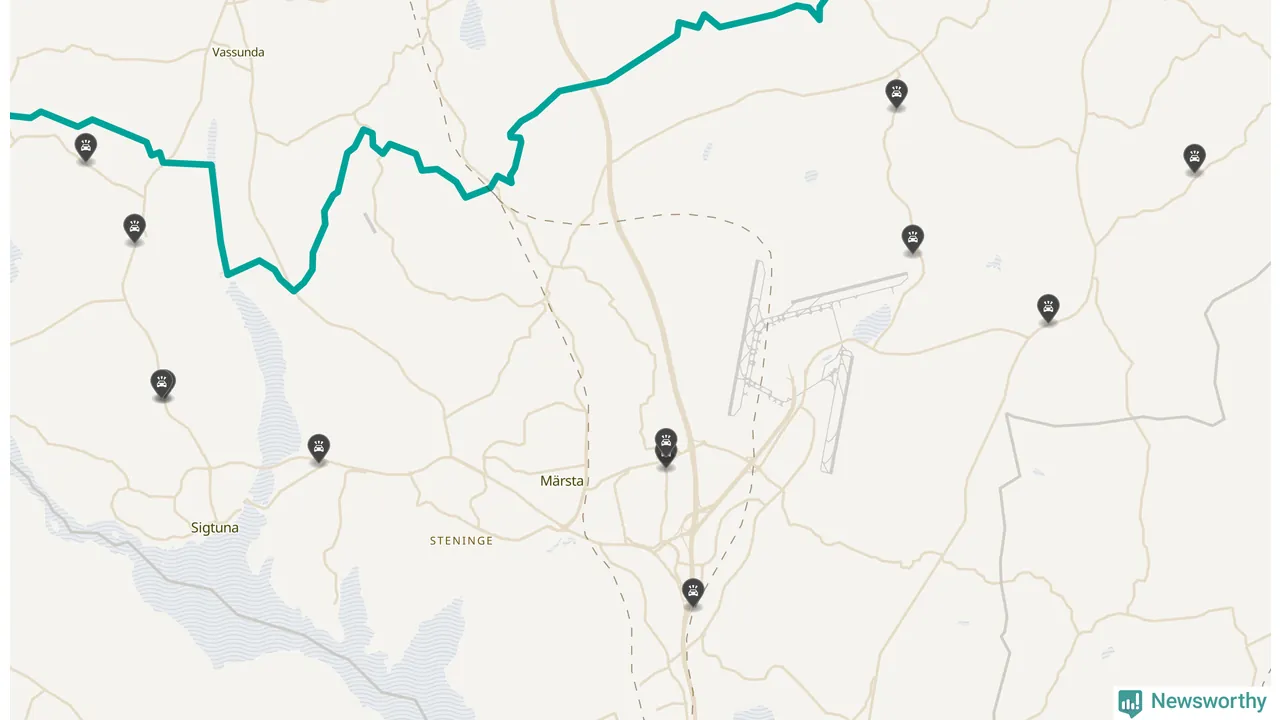
Task: Click the Märsta town label
Action: click(562, 481)
